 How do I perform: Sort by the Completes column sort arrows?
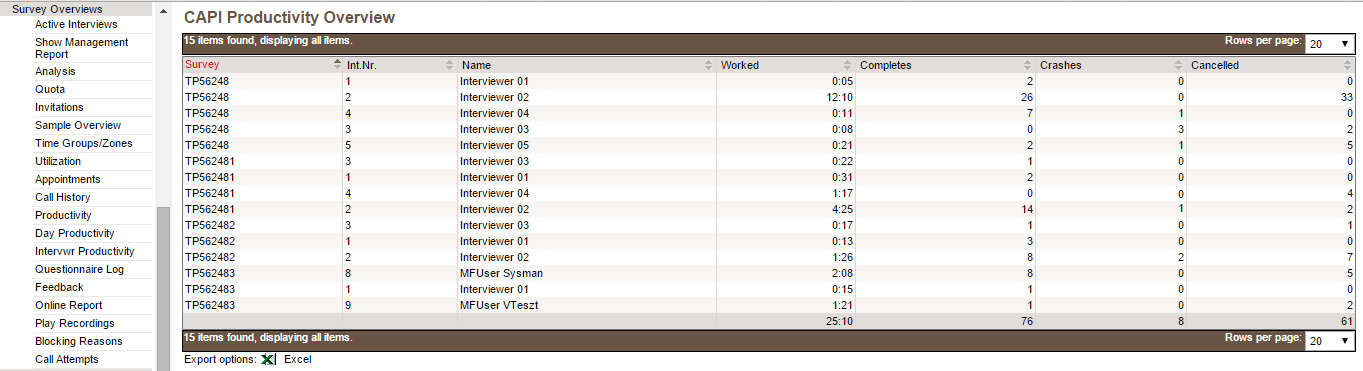[1028, 65]
